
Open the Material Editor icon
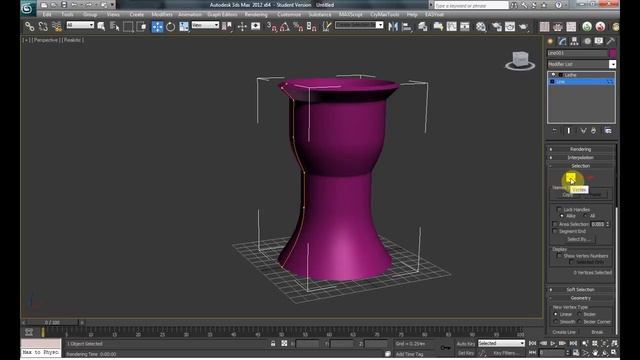coord(481,27)
